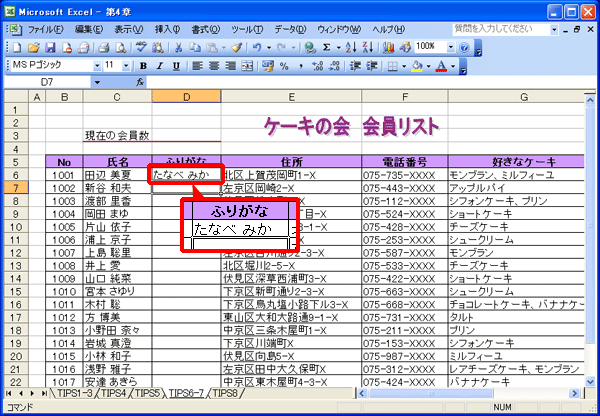Switch to the TIPS4 sheet tab

114,393
